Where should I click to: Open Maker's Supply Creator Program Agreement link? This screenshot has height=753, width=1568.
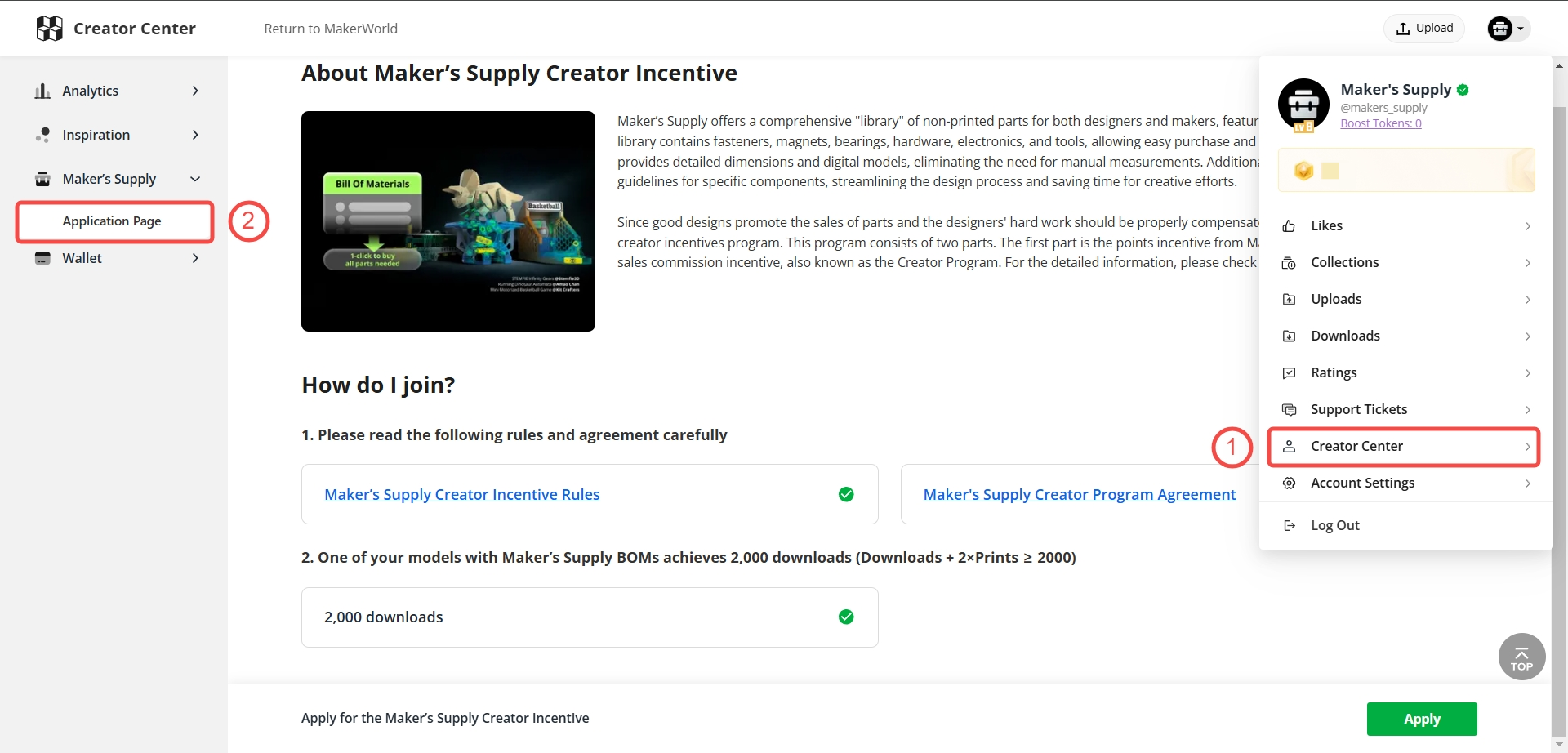tap(1080, 494)
